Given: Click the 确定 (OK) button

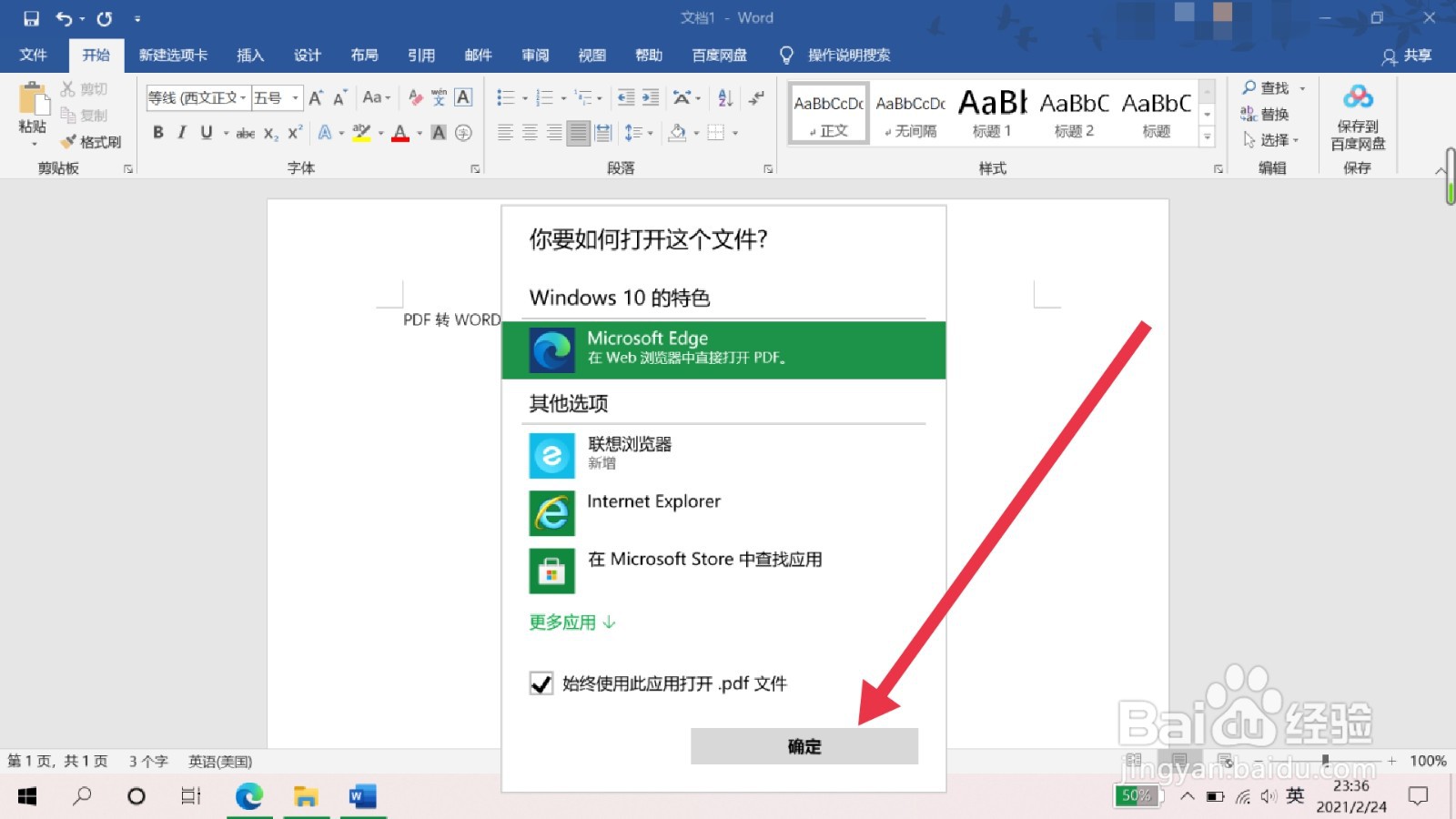Looking at the screenshot, I should point(804,746).
